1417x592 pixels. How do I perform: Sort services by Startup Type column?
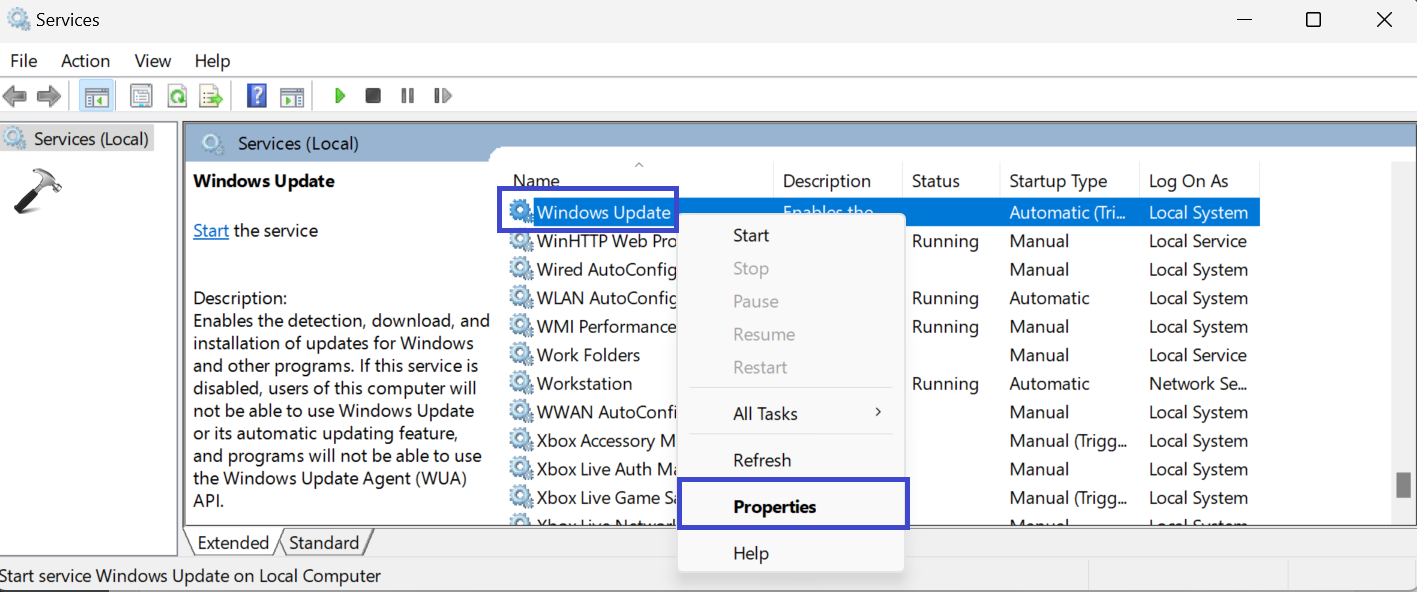point(1057,181)
